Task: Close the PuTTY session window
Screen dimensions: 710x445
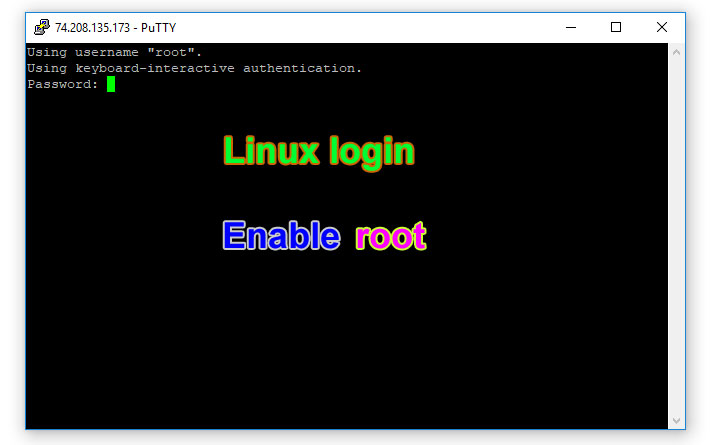Action: (x=662, y=27)
